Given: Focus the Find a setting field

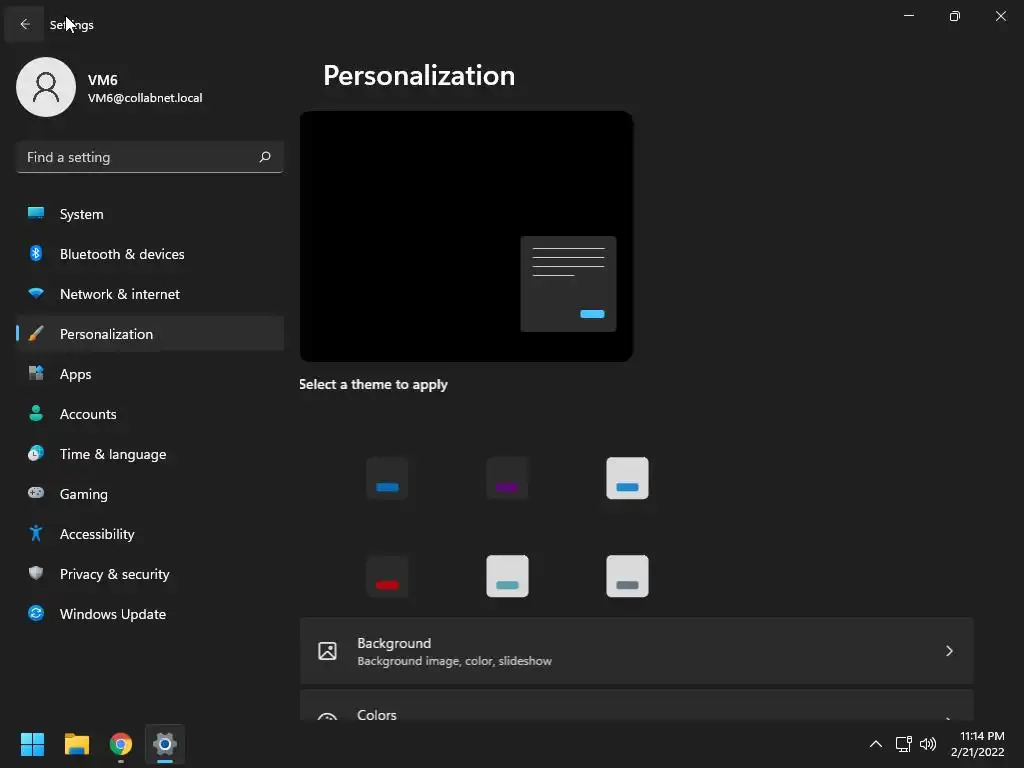Looking at the screenshot, I should click(150, 157).
